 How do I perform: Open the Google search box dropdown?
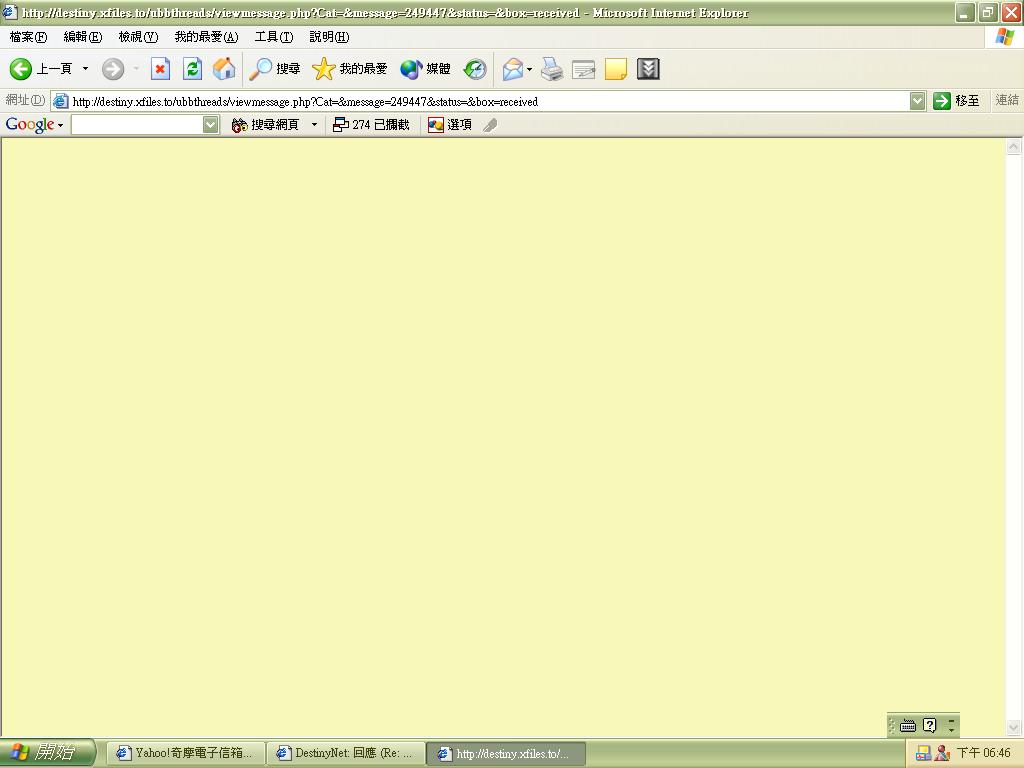point(210,125)
